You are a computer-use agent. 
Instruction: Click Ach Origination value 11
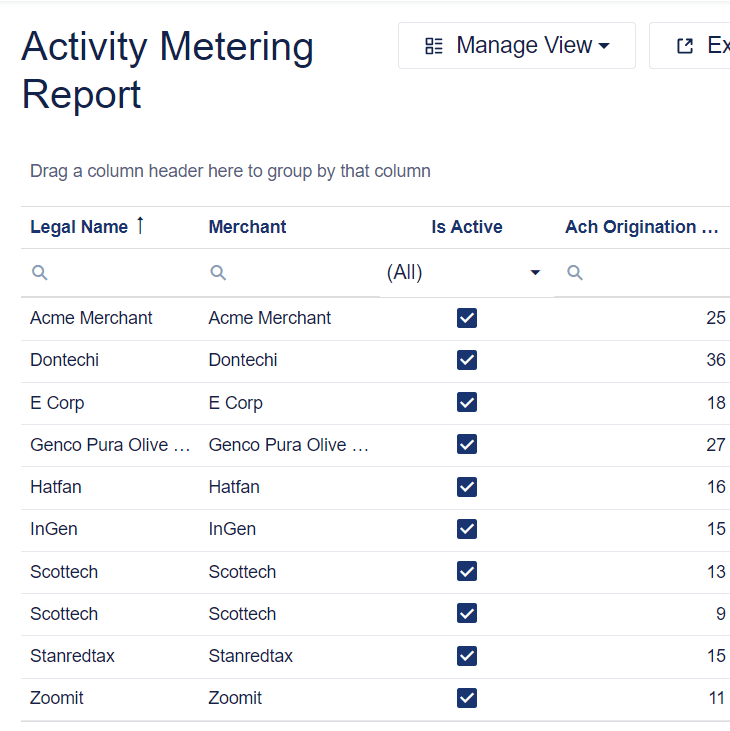coord(717,698)
